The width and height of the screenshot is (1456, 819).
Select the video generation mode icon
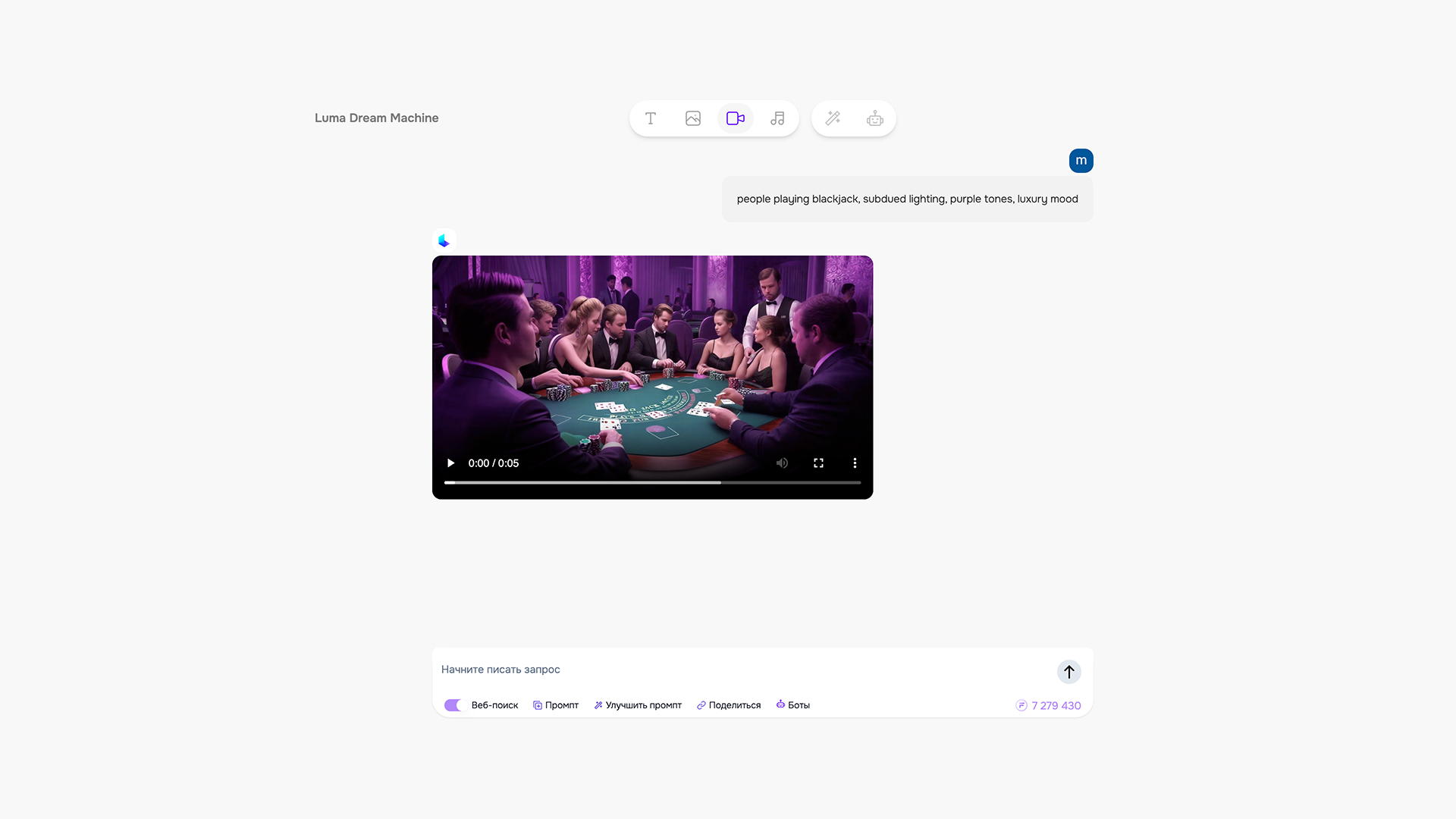[736, 118]
